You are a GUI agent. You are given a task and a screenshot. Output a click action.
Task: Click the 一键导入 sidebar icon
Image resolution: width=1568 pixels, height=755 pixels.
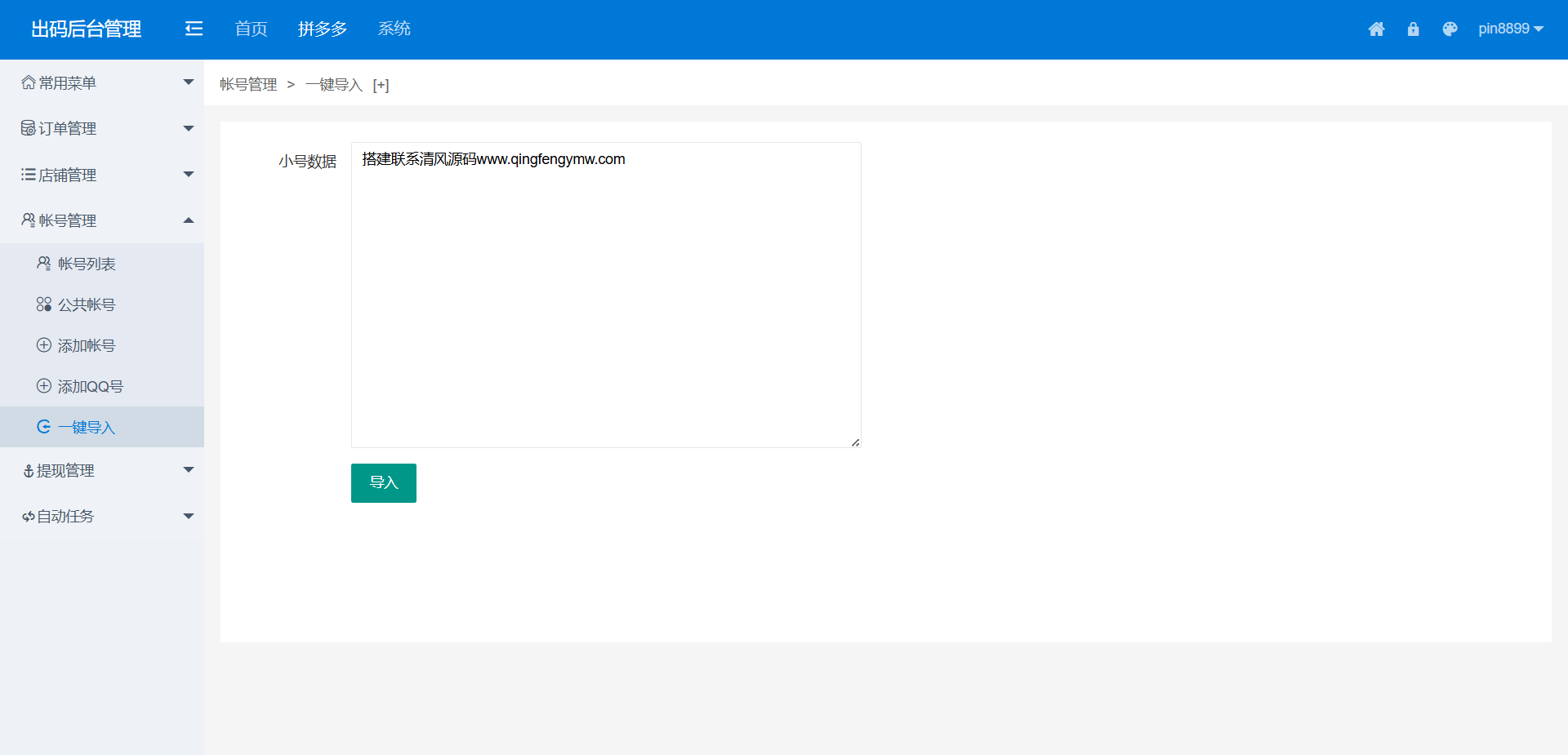pos(44,427)
